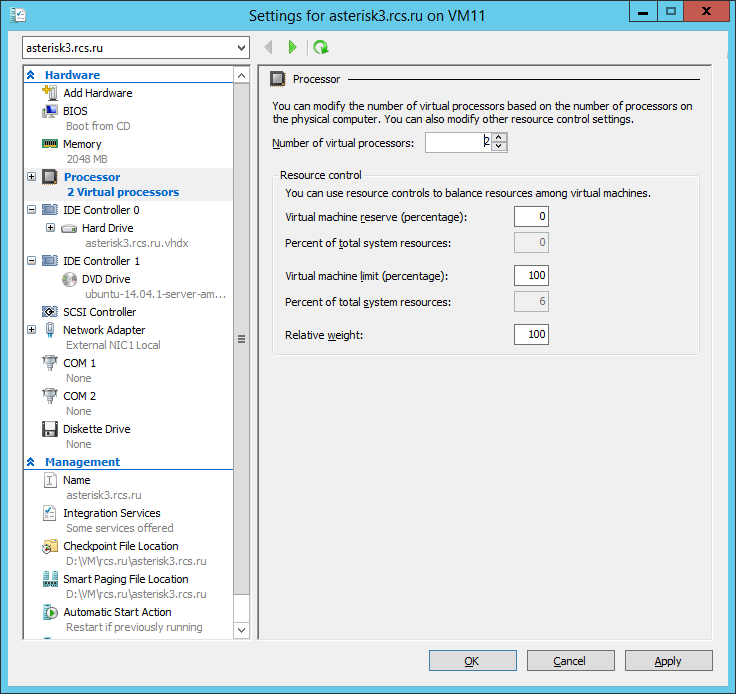Select SCSI Controller in the tree
Viewport: 736px width, 694px height.
(x=100, y=312)
